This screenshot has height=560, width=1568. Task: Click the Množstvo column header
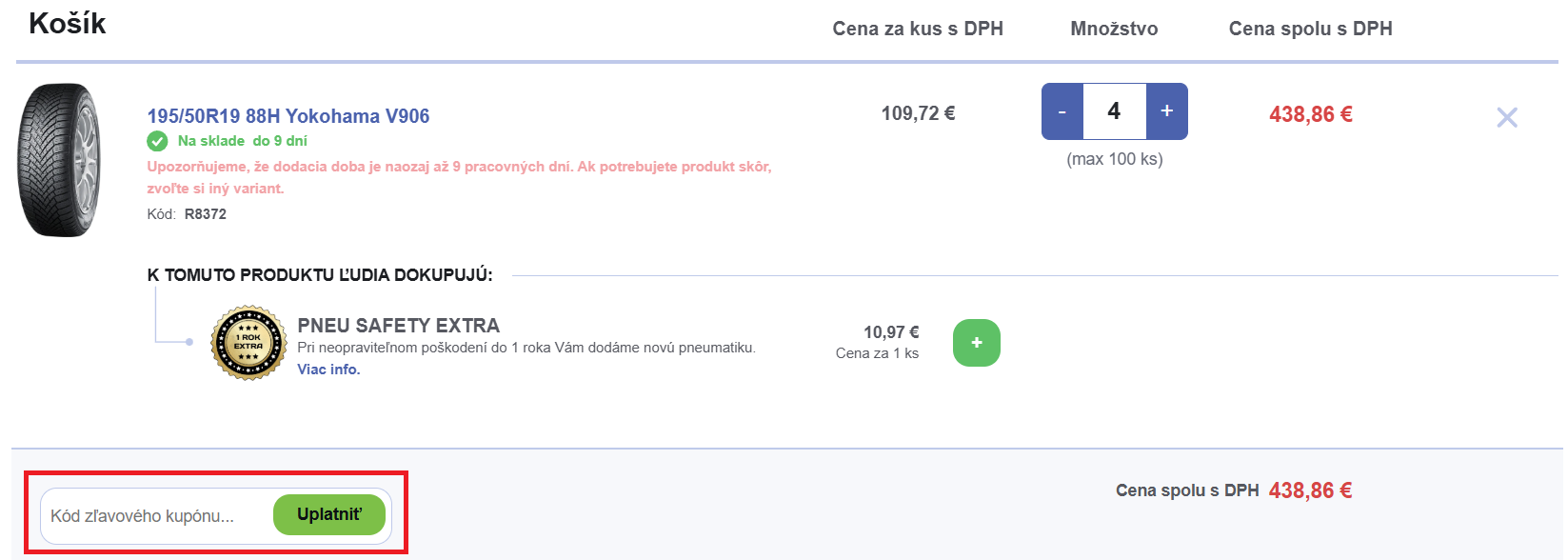1114,29
